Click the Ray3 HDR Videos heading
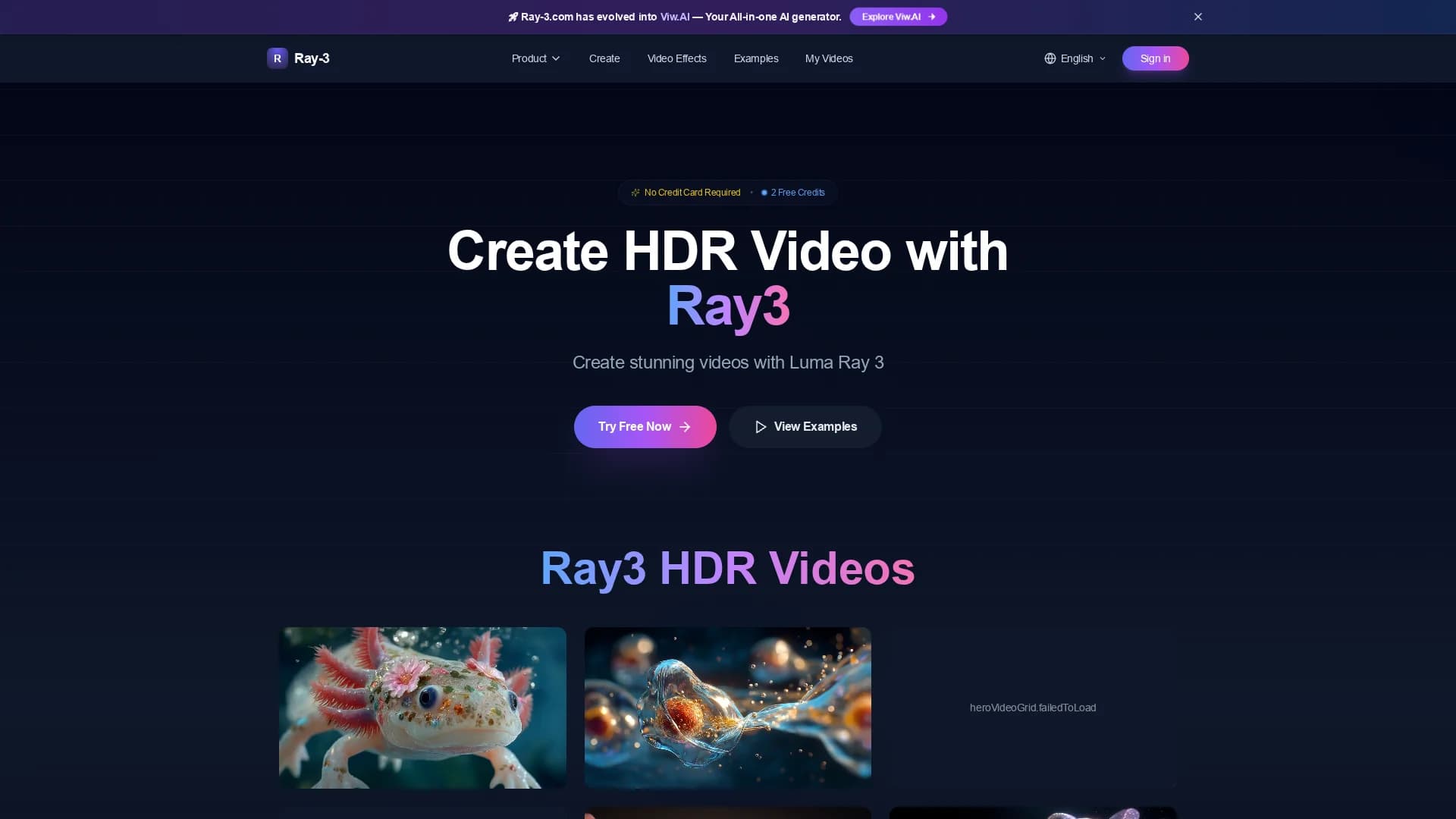The width and height of the screenshot is (1456, 819). point(728,569)
